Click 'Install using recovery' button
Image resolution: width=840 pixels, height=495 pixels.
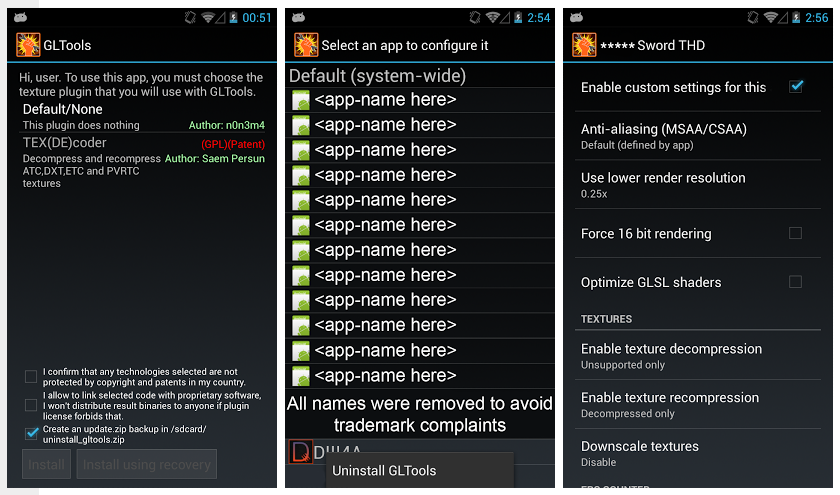(x=147, y=464)
